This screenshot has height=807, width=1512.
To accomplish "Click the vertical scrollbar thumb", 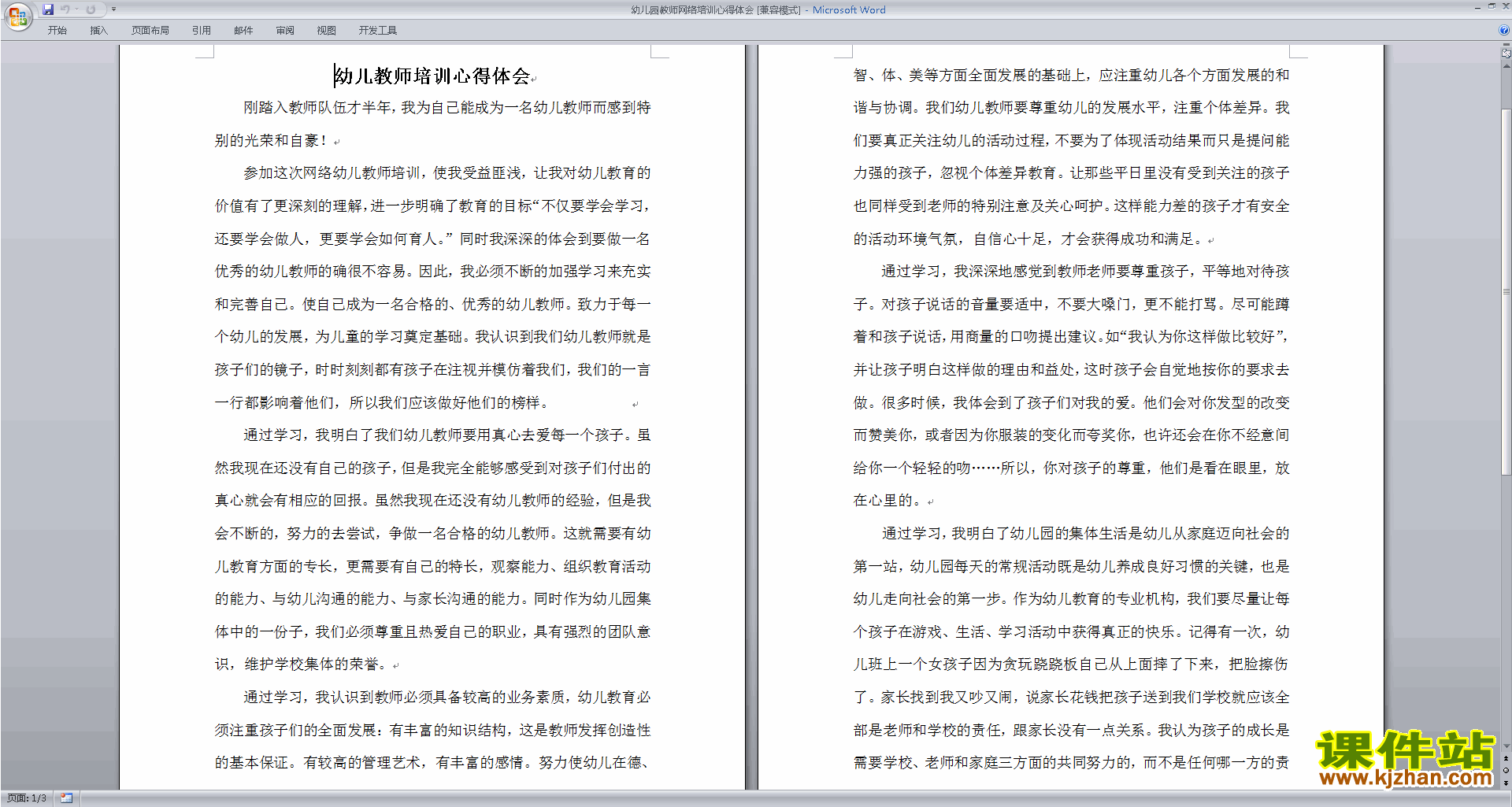I will 1506,291.
